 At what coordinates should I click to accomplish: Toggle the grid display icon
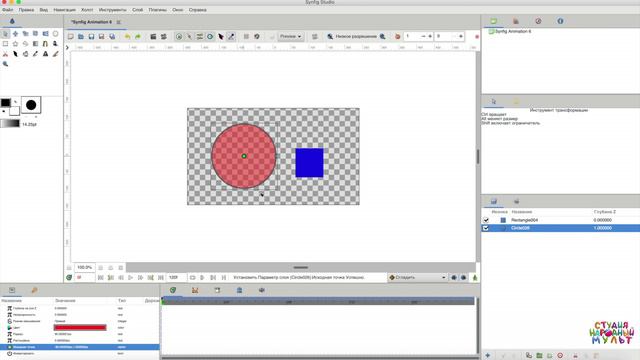246,37
